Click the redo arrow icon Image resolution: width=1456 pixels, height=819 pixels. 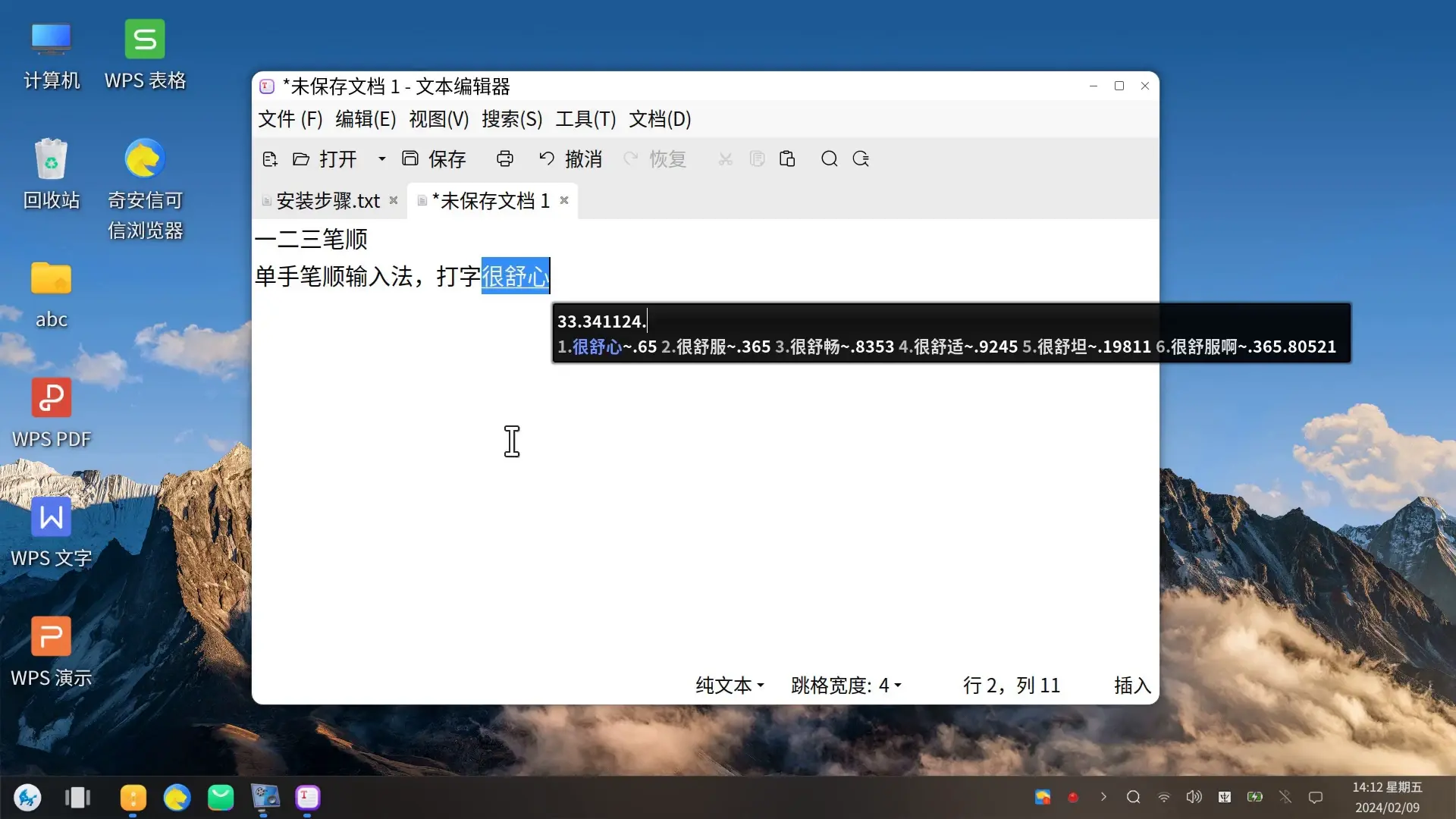pyautogui.click(x=631, y=158)
